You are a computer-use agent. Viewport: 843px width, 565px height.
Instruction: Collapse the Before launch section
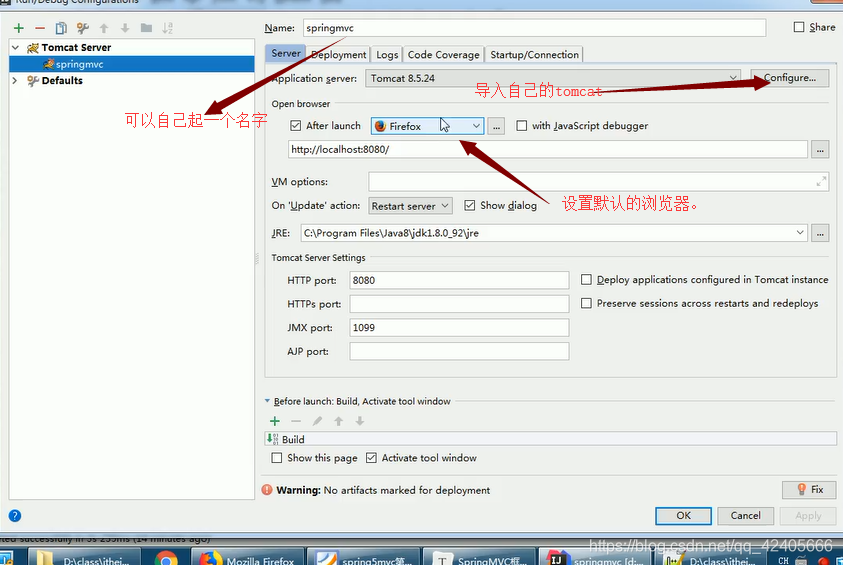(267, 401)
